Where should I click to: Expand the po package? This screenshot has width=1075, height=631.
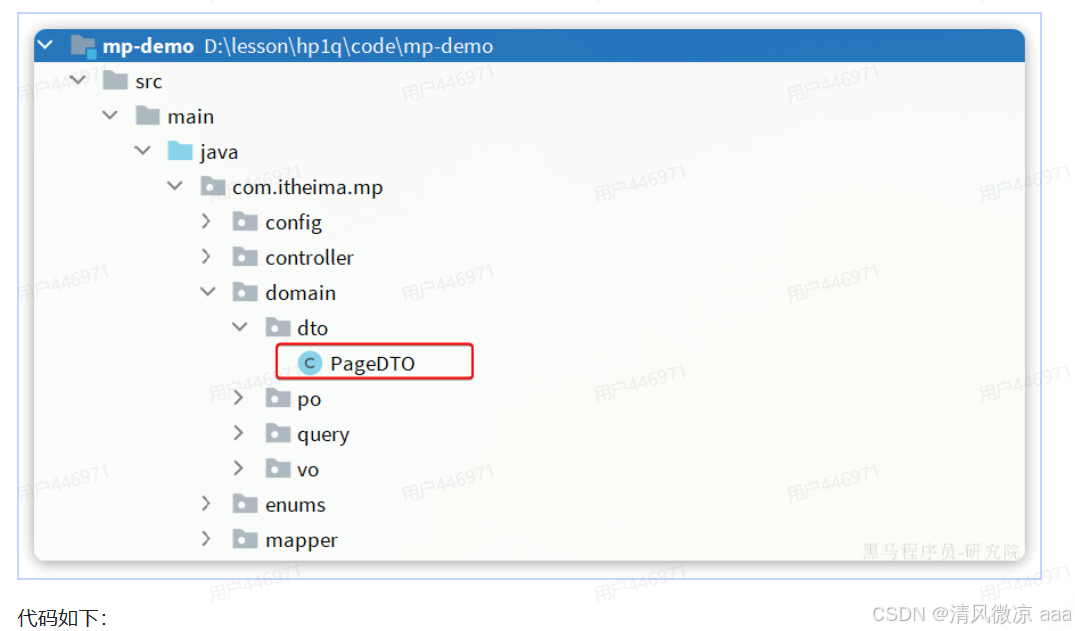238,397
